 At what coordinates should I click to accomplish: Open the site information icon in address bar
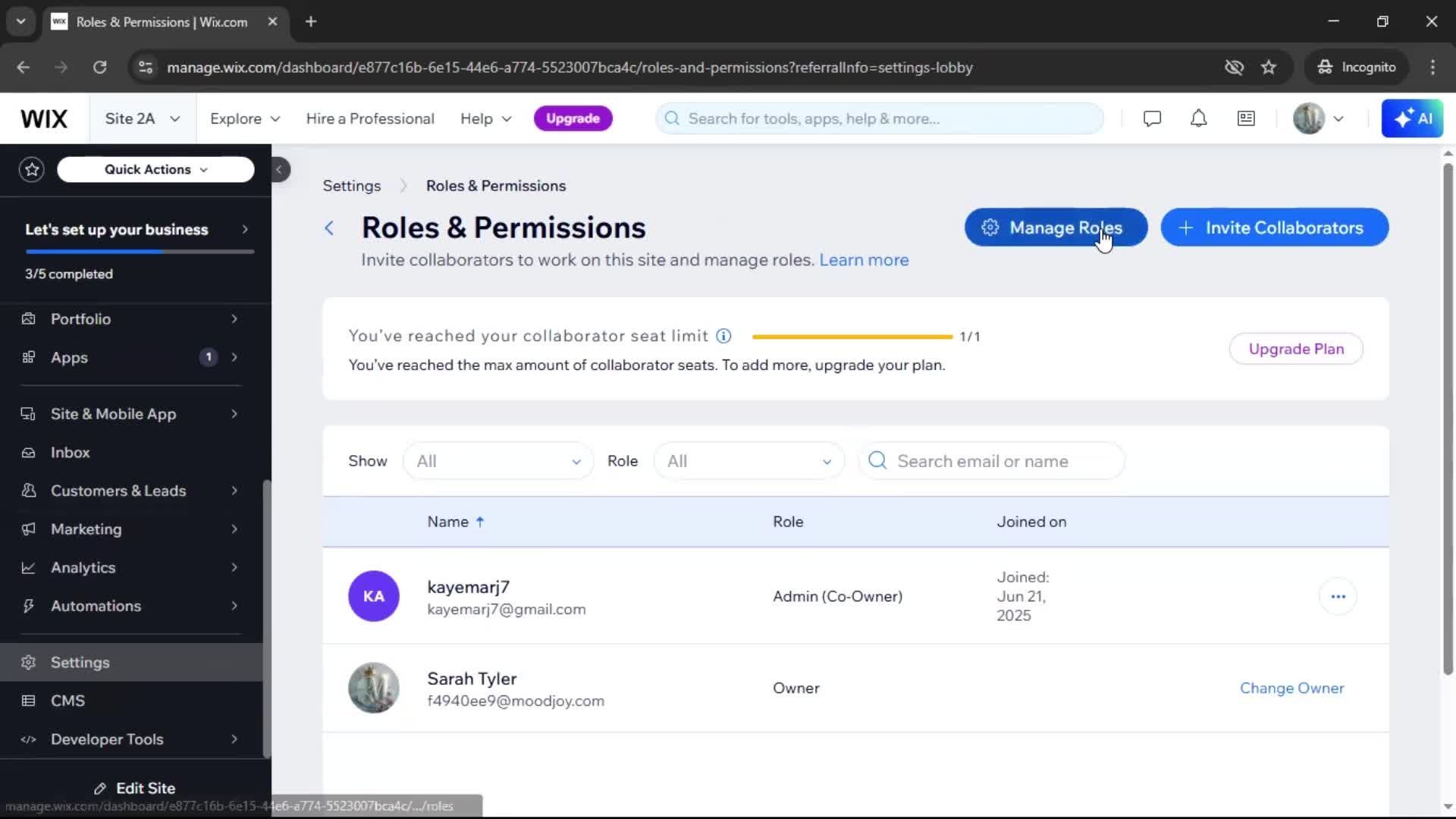(x=146, y=67)
